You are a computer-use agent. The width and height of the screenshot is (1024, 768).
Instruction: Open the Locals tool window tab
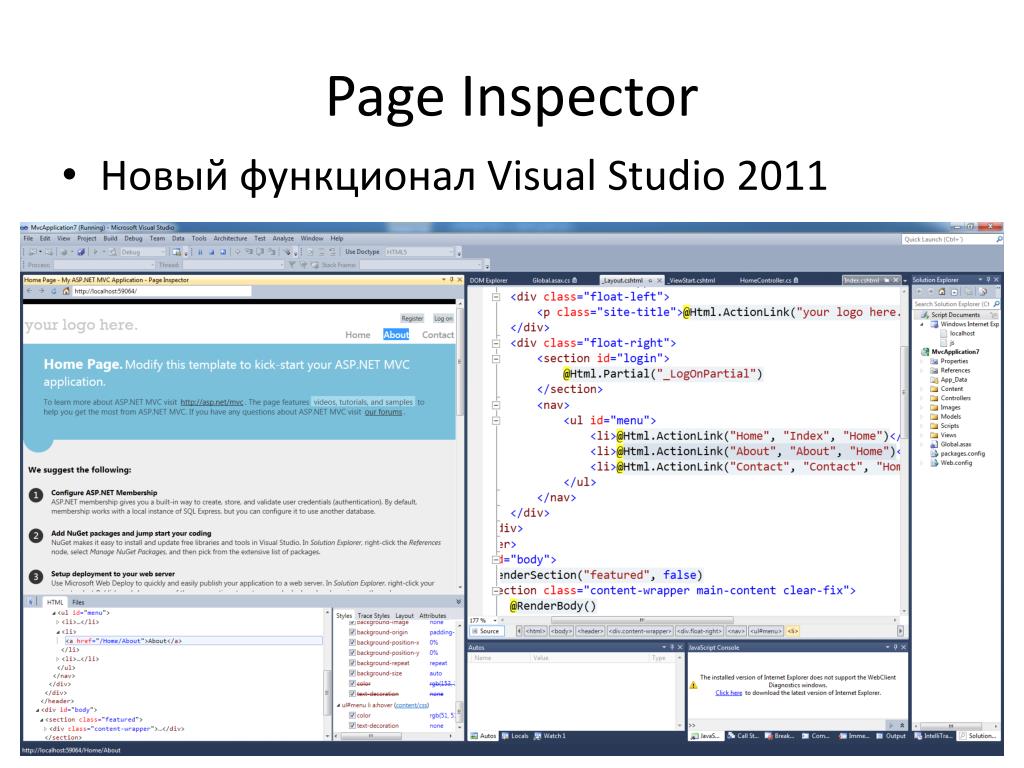515,736
